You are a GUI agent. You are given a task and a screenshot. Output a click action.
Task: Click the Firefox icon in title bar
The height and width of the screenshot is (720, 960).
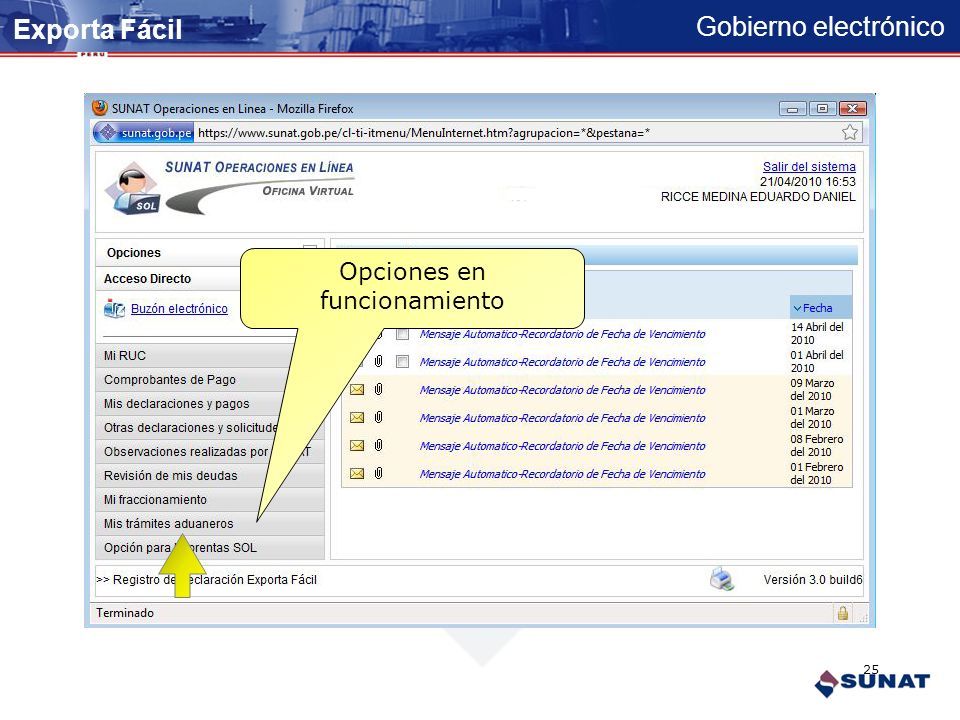(100, 108)
